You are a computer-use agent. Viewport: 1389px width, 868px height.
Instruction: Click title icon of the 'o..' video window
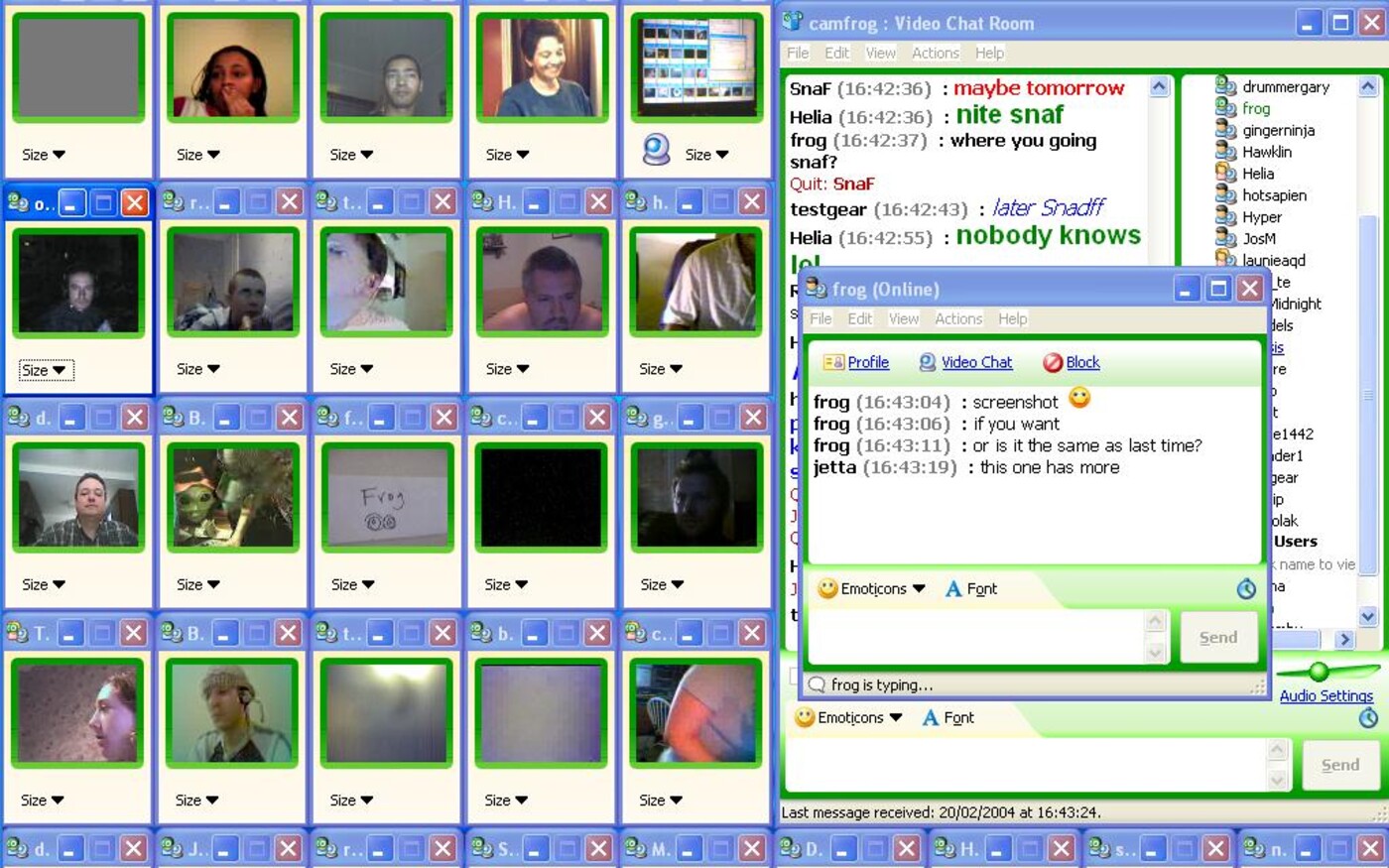click(x=18, y=203)
